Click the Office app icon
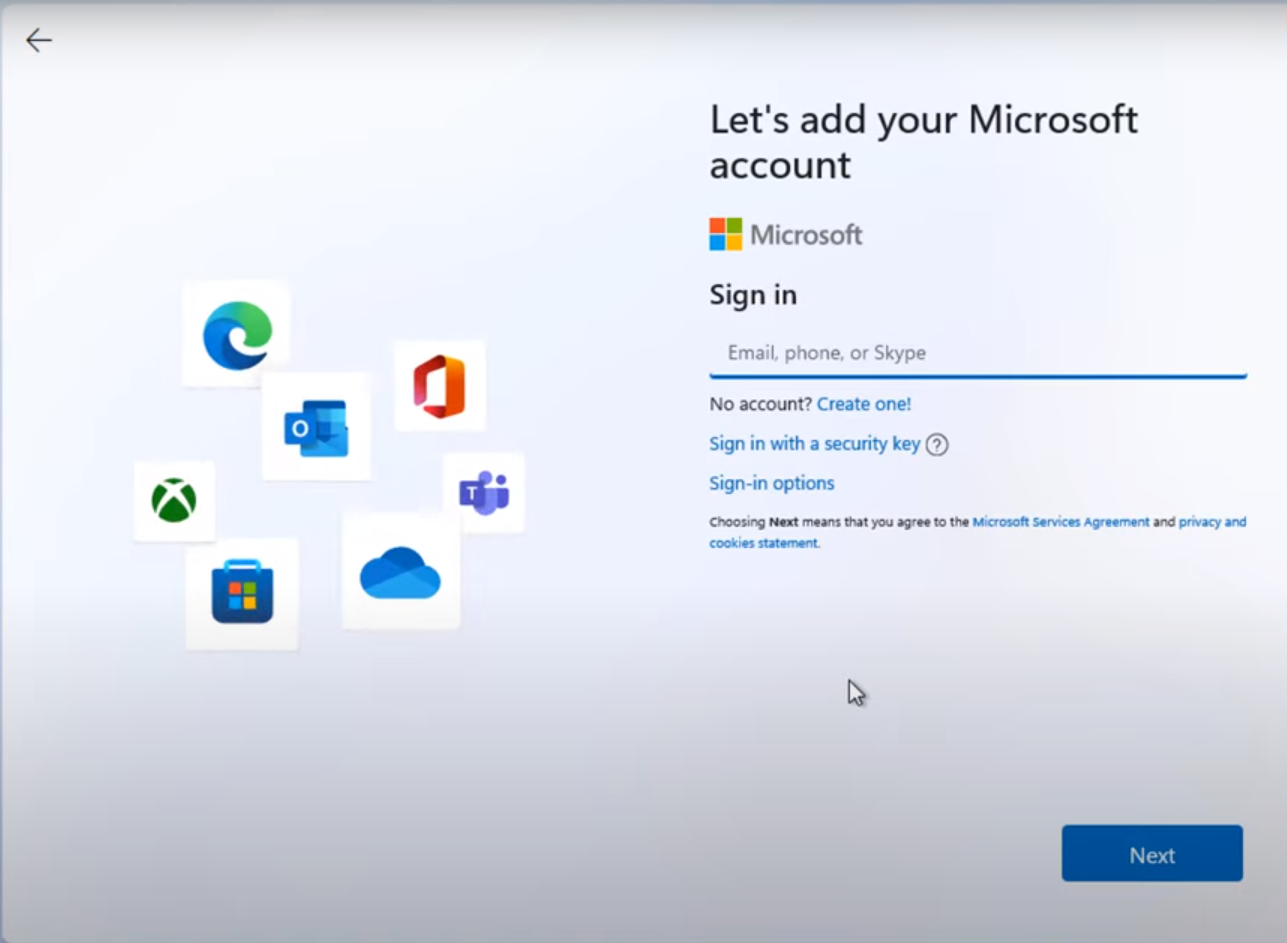 click(439, 386)
